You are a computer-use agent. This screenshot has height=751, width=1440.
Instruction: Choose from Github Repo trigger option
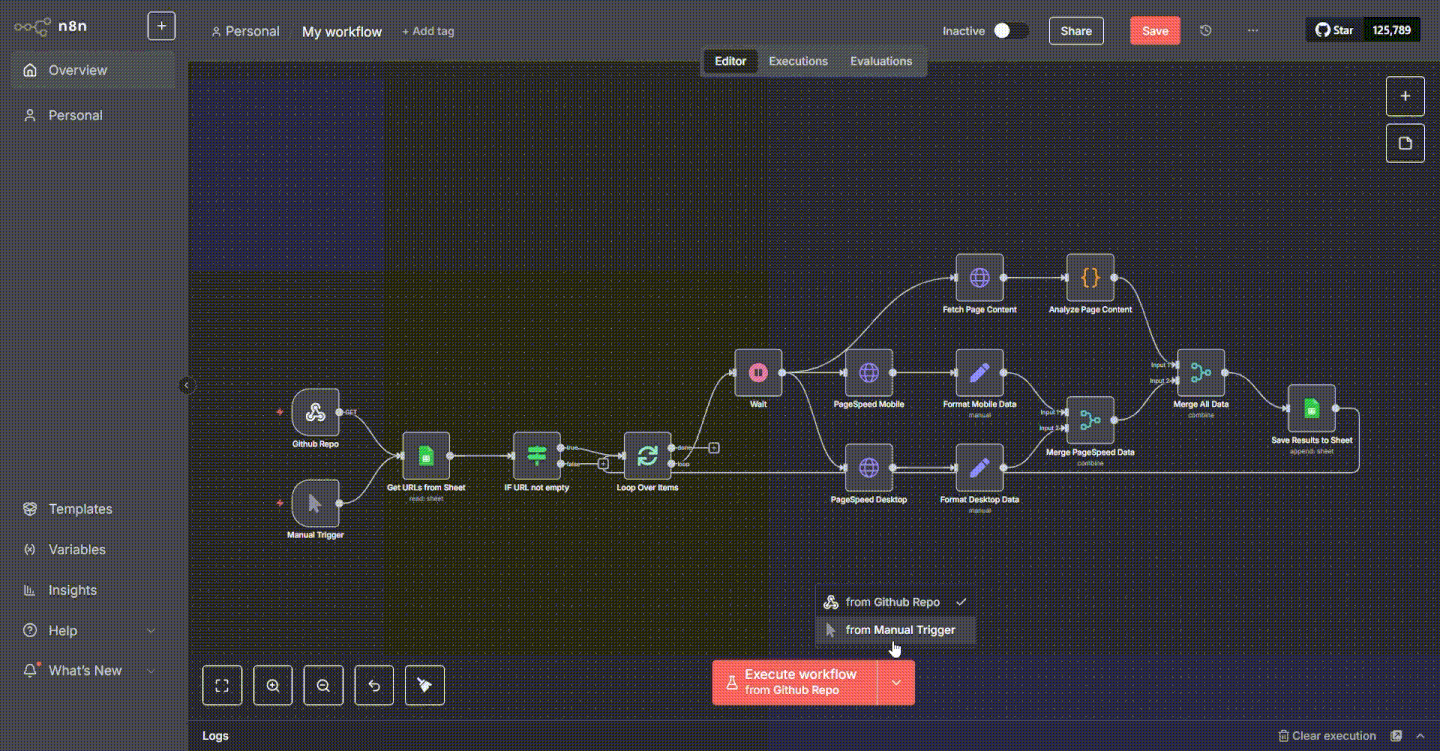point(895,602)
